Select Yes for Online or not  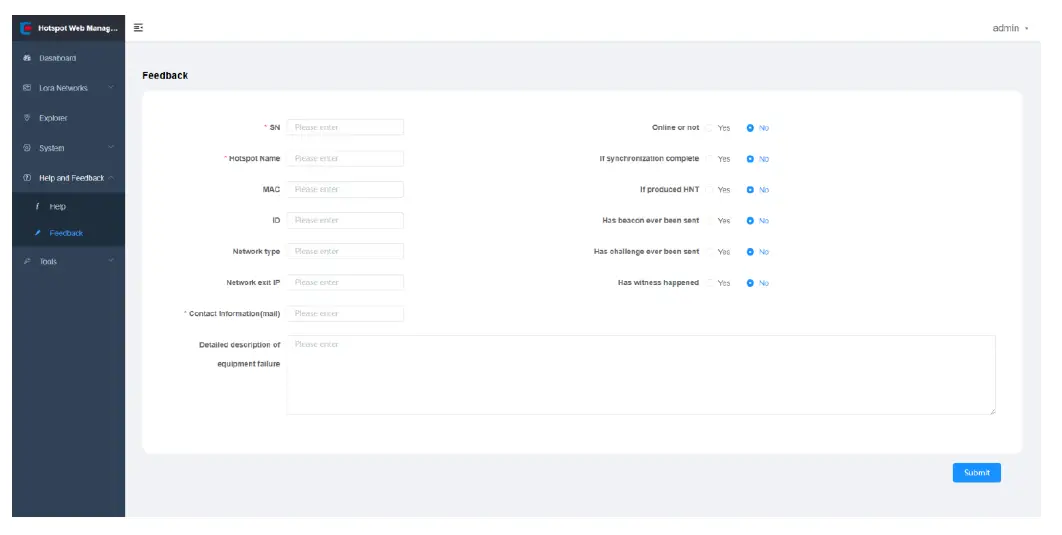[708, 128]
